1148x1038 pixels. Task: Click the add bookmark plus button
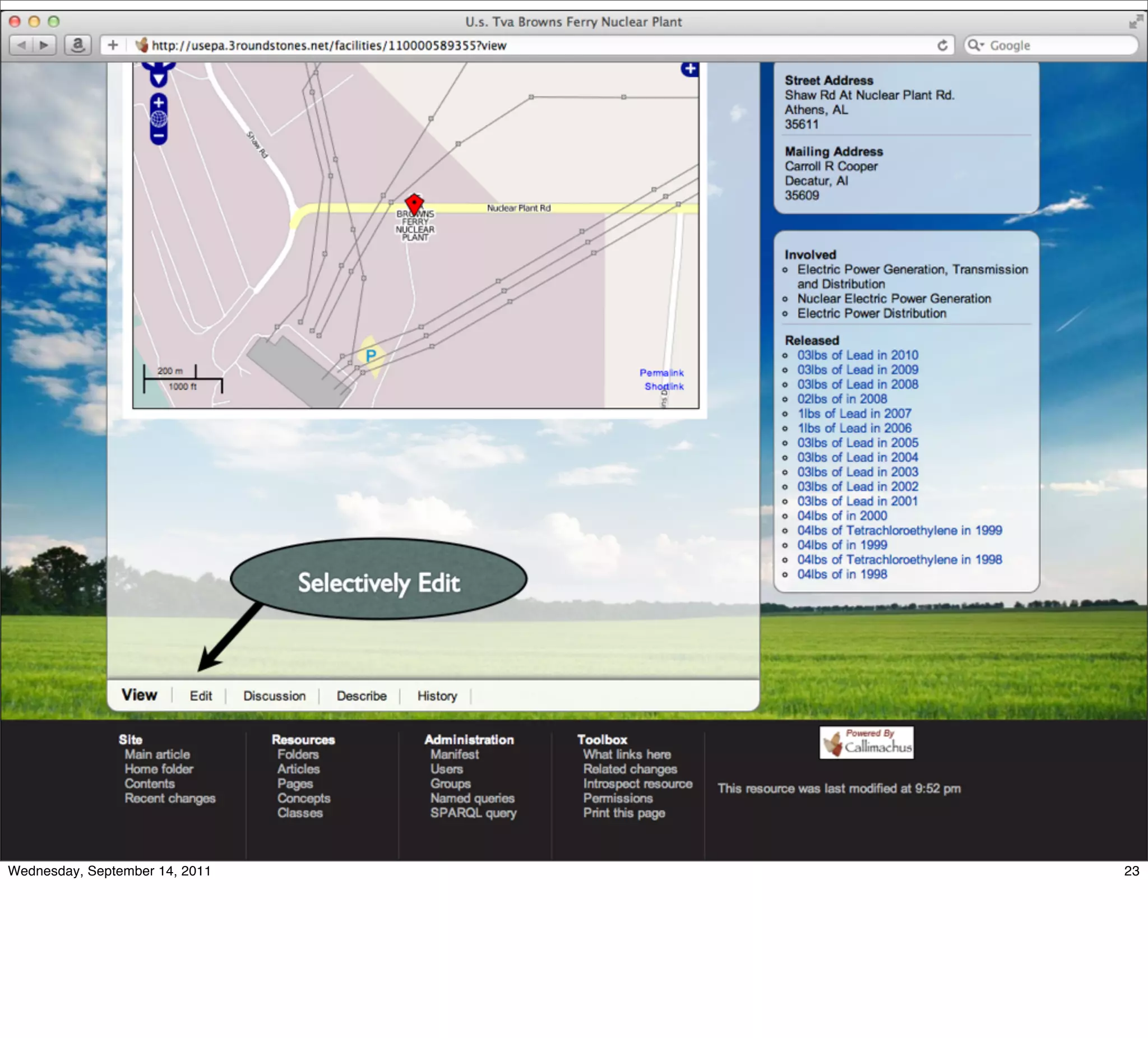(113, 45)
